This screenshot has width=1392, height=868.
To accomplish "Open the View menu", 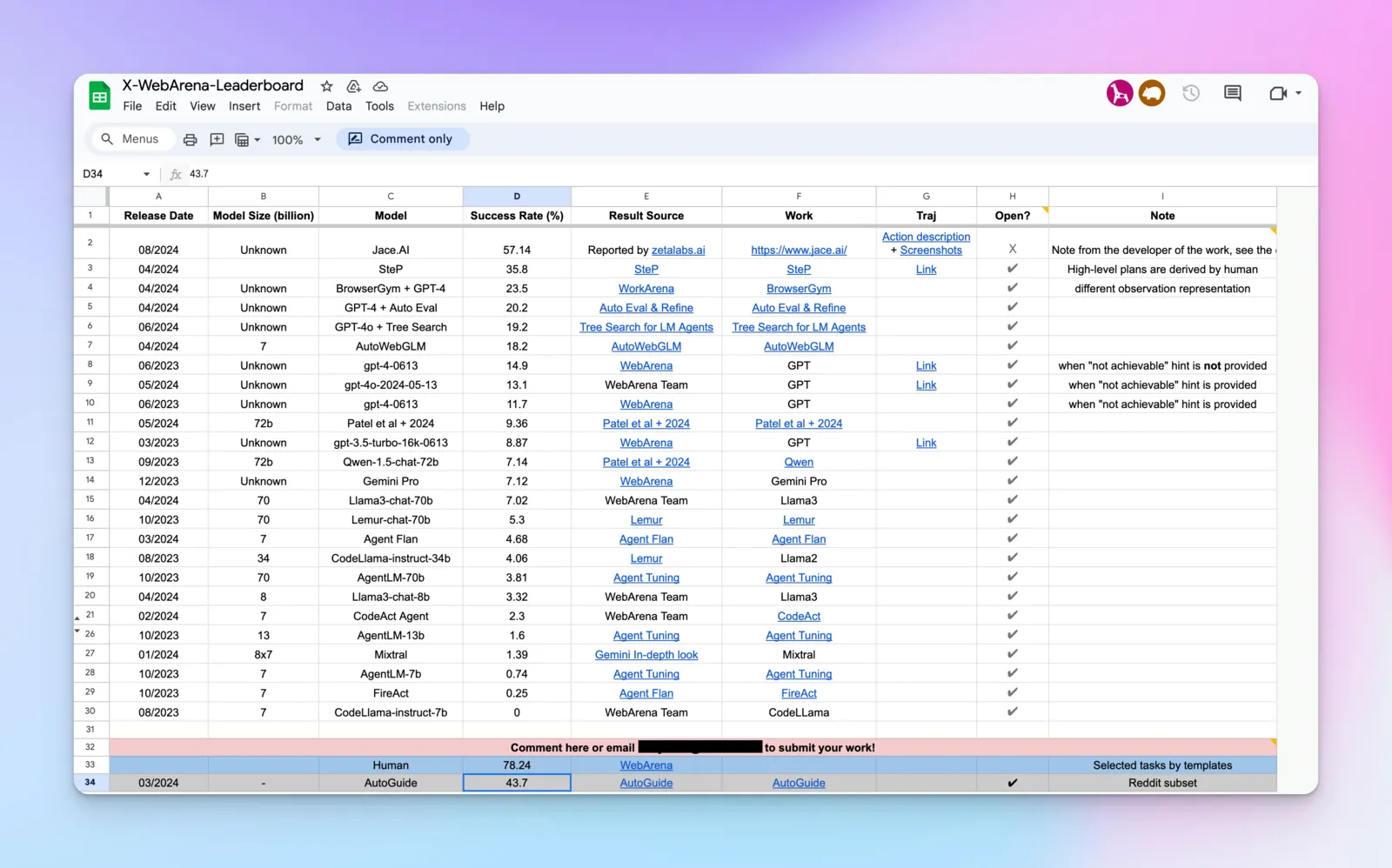I will [202, 106].
